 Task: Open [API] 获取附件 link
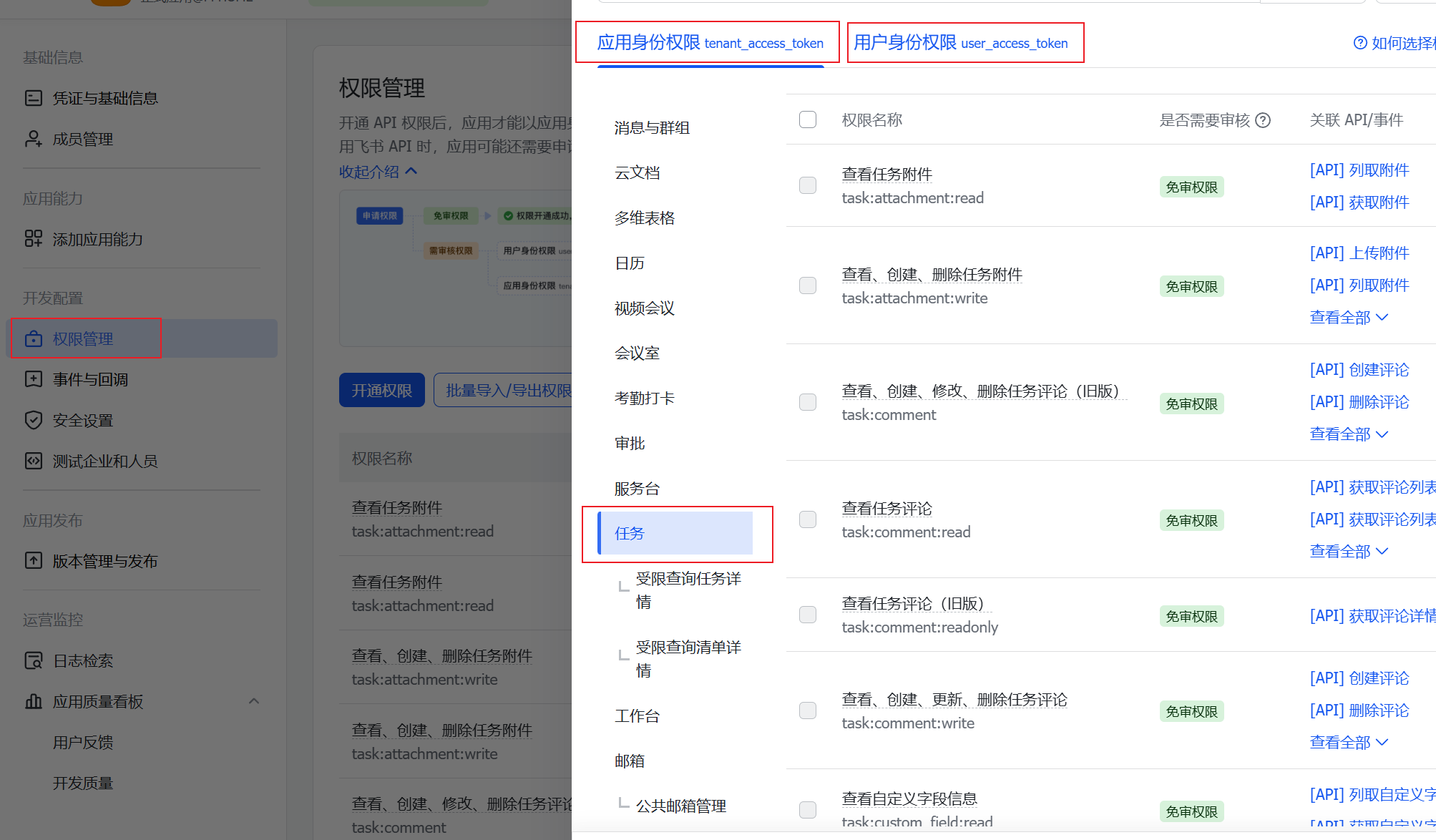[x=1359, y=202]
